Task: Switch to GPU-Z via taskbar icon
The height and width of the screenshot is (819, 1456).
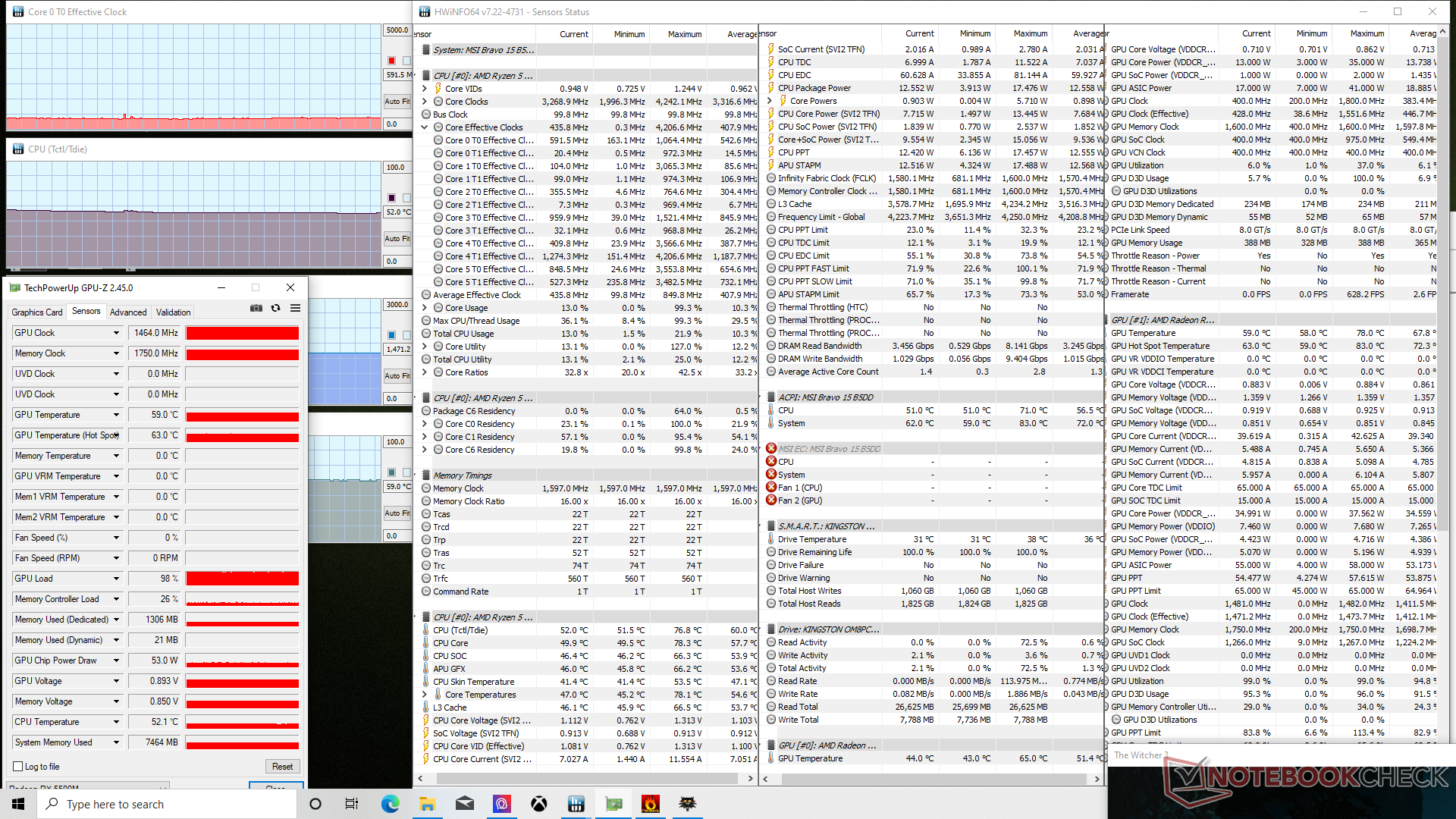Action: tap(613, 804)
